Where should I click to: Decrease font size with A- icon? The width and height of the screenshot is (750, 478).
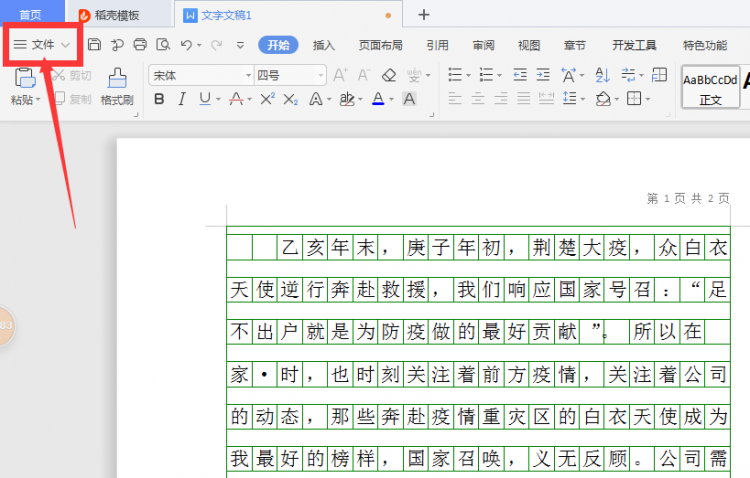(x=364, y=75)
